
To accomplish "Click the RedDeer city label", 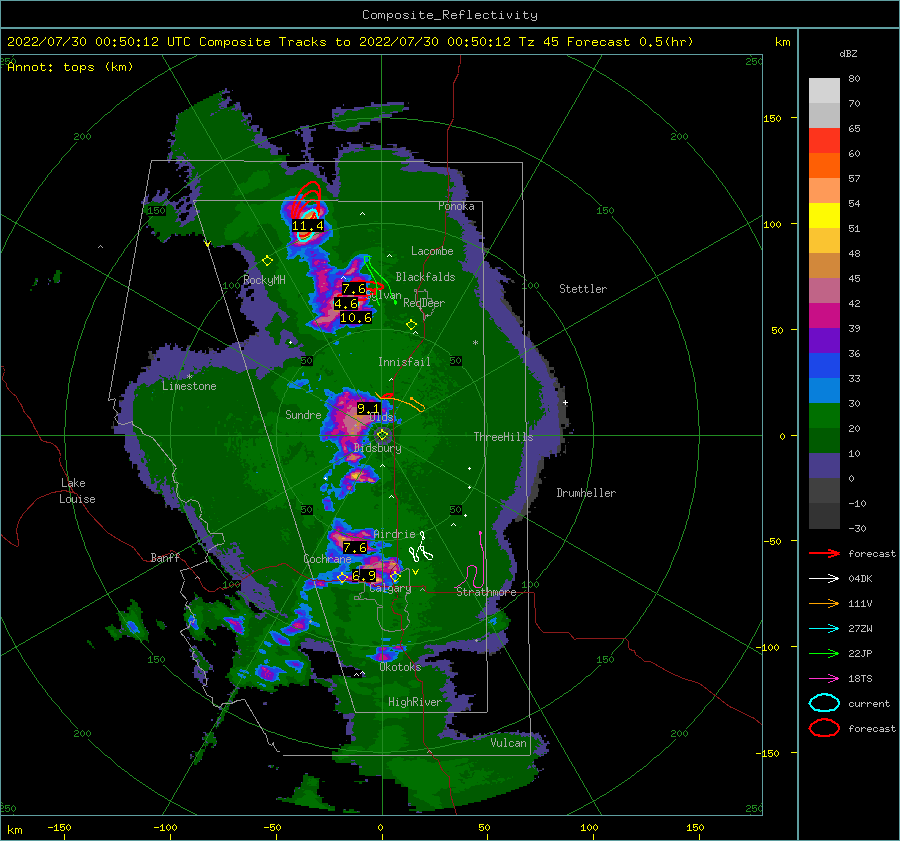I will tap(424, 303).
